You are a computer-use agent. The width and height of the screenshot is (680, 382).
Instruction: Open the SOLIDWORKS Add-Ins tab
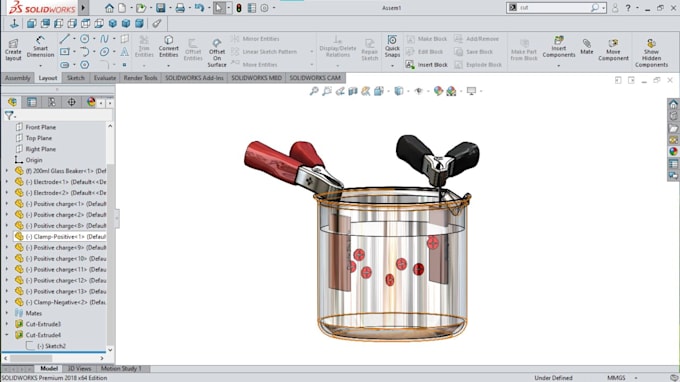(x=194, y=78)
